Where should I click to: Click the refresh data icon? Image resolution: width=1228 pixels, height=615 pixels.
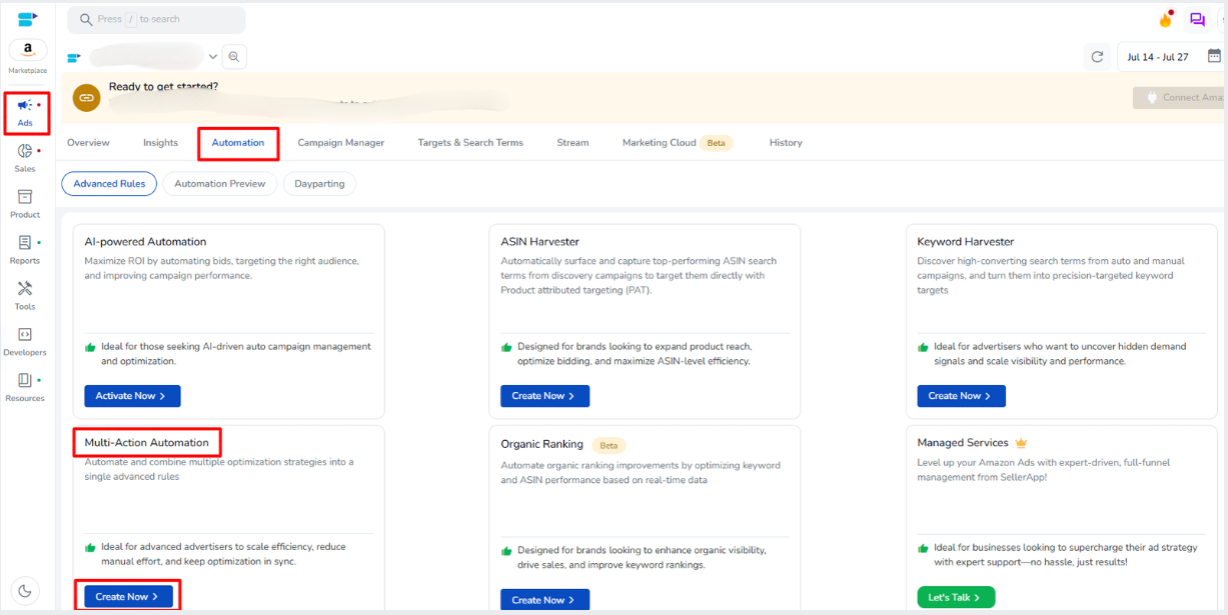[x=1097, y=57]
